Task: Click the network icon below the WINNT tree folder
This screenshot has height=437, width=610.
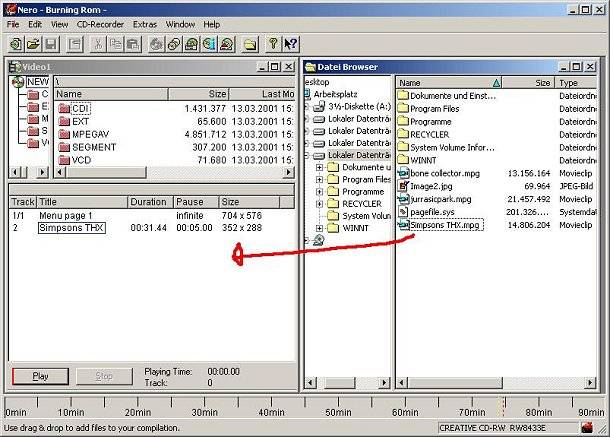Action: click(x=319, y=240)
